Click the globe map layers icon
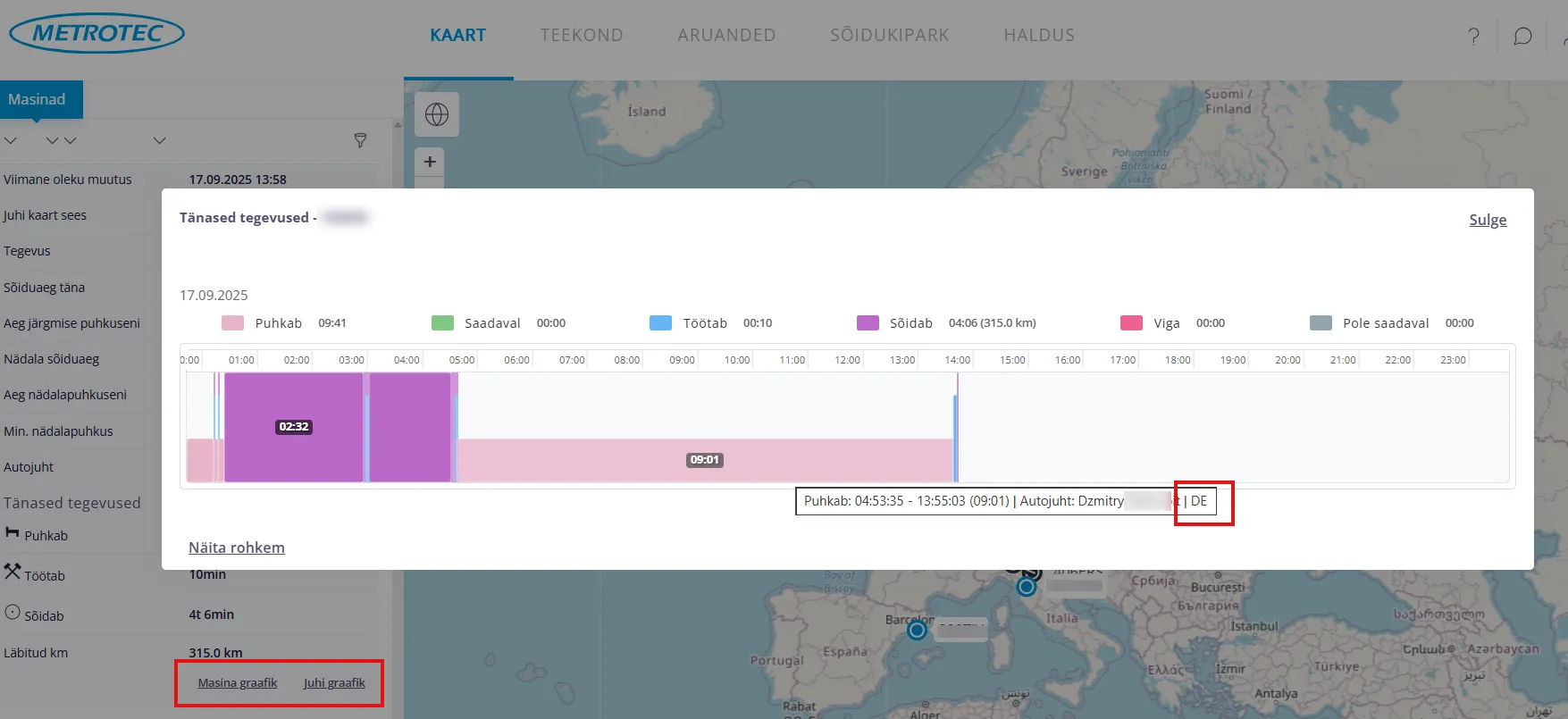The image size is (1568, 719). [x=436, y=114]
